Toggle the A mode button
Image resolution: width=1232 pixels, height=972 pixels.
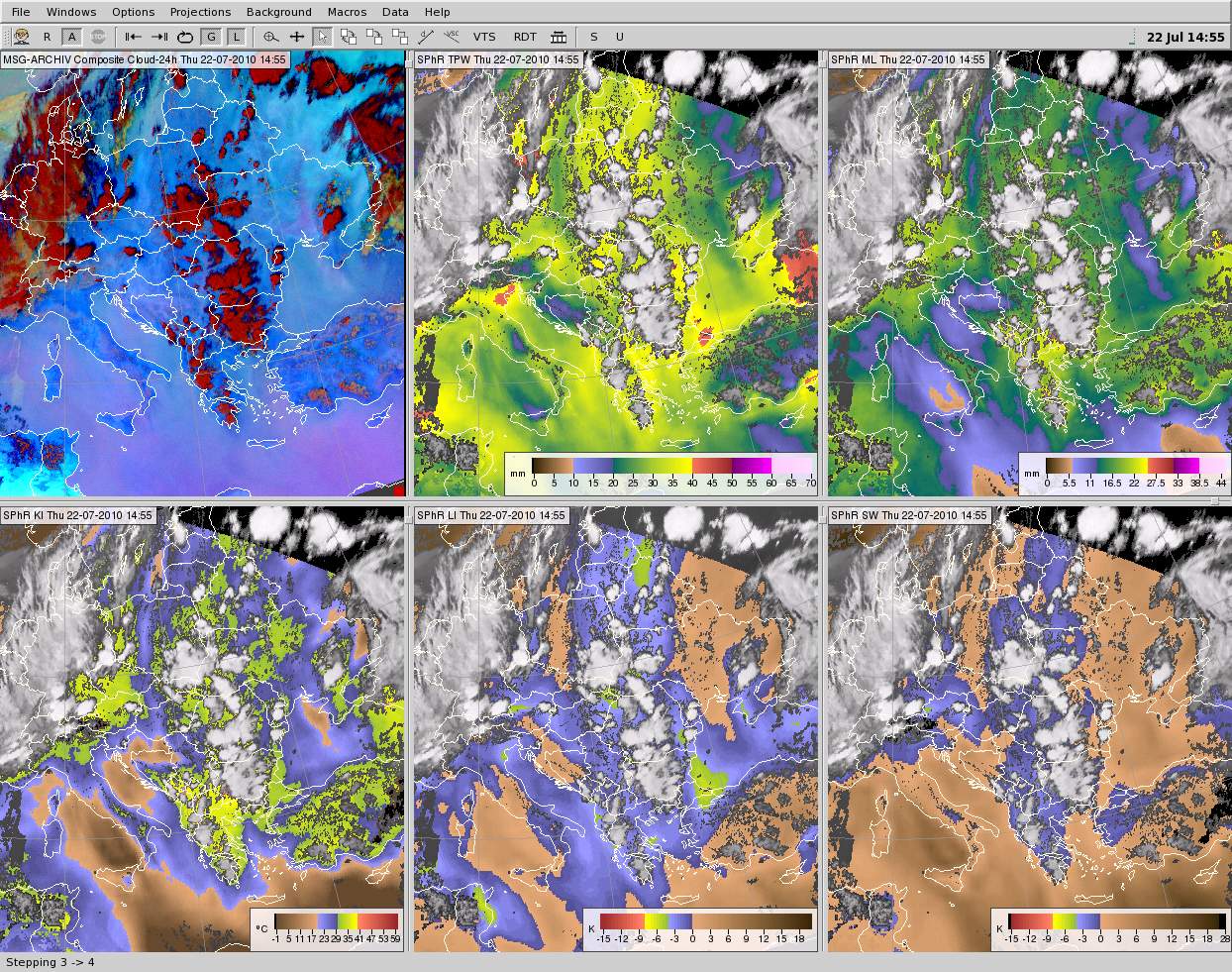[71, 37]
